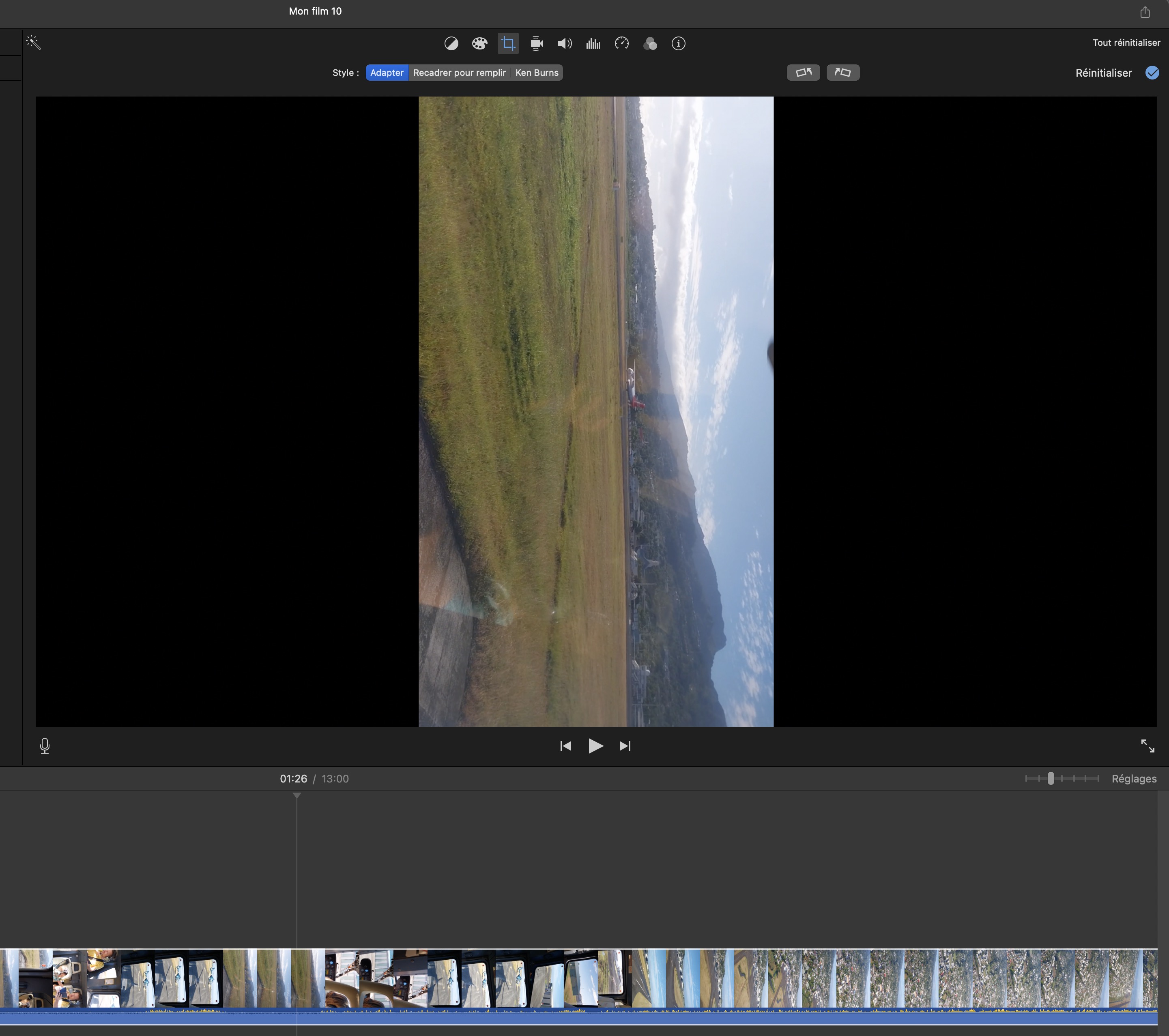Screen dimensions: 1169x1036
Task: Open the video stabilization camera tool
Action: click(x=537, y=43)
